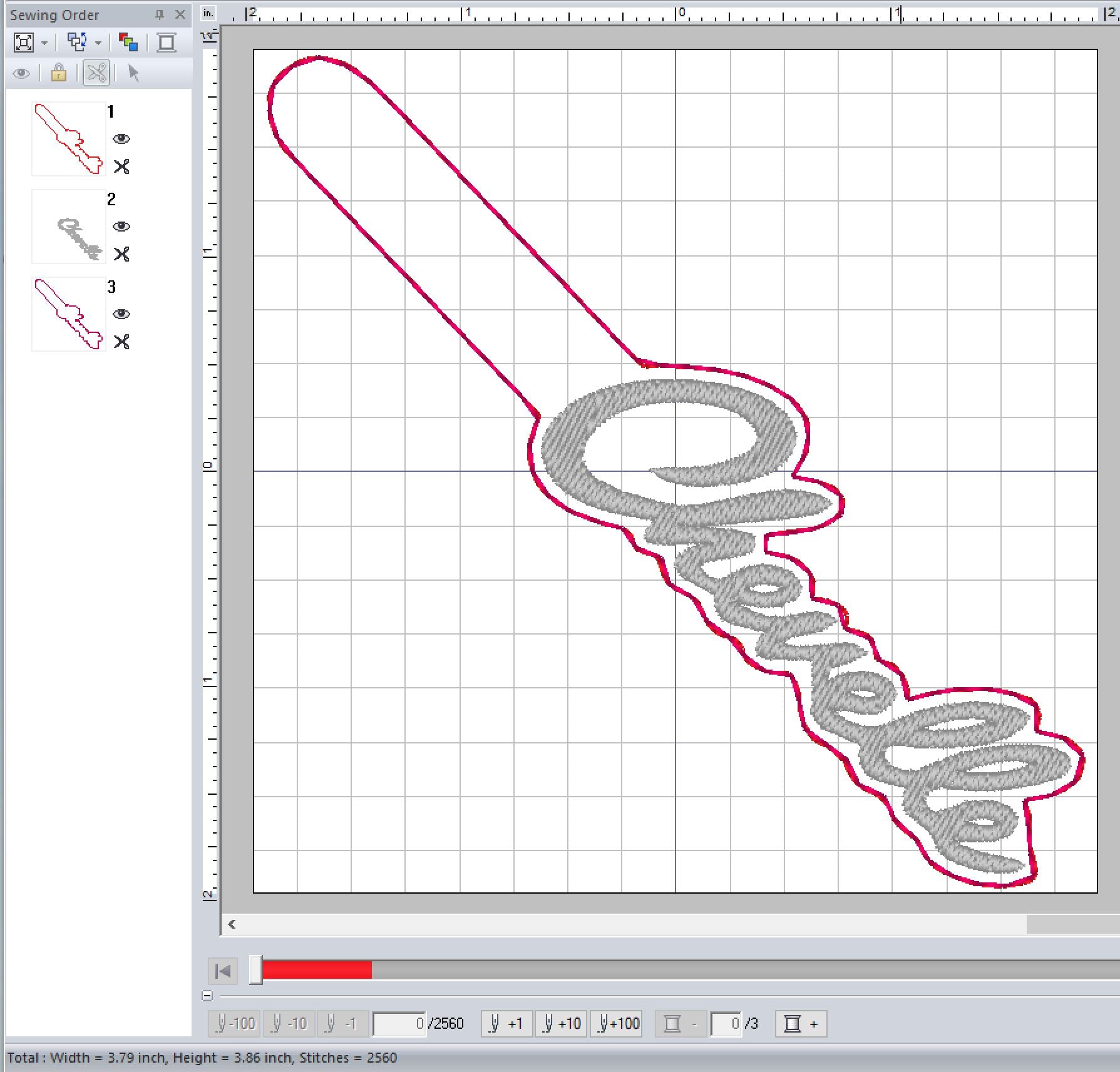The width and height of the screenshot is (1120, 1072).
Task: Click the padlock icon in Sewing Order
Action: coord(59,73)
